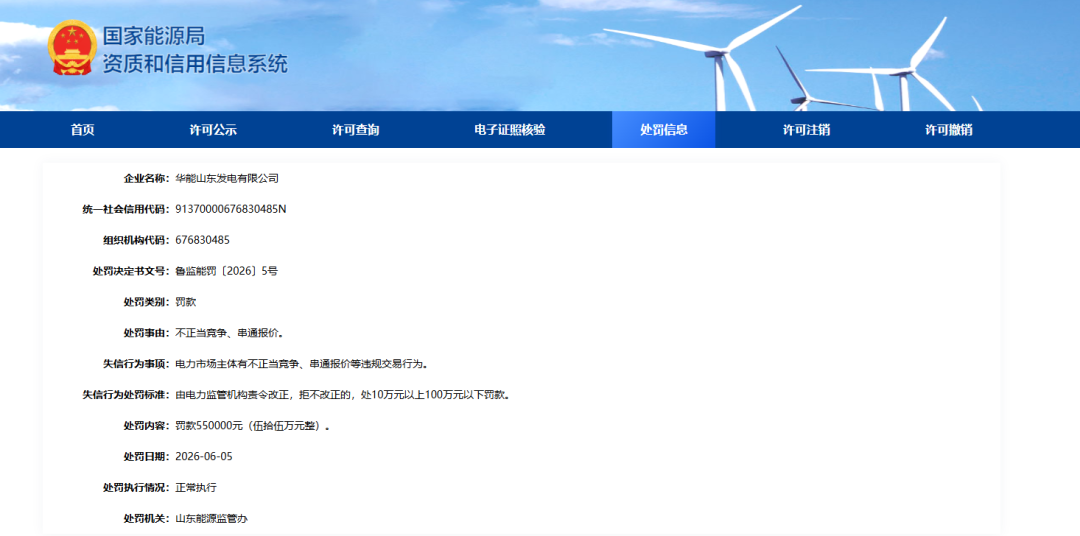Click the national emblem logo

72,48
